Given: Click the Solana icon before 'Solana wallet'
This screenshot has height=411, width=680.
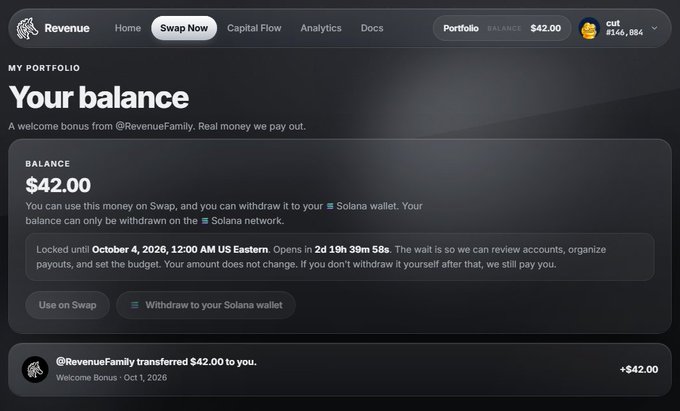Looking at the screenshot, I should pyautogui.click(x=330, y=206).
